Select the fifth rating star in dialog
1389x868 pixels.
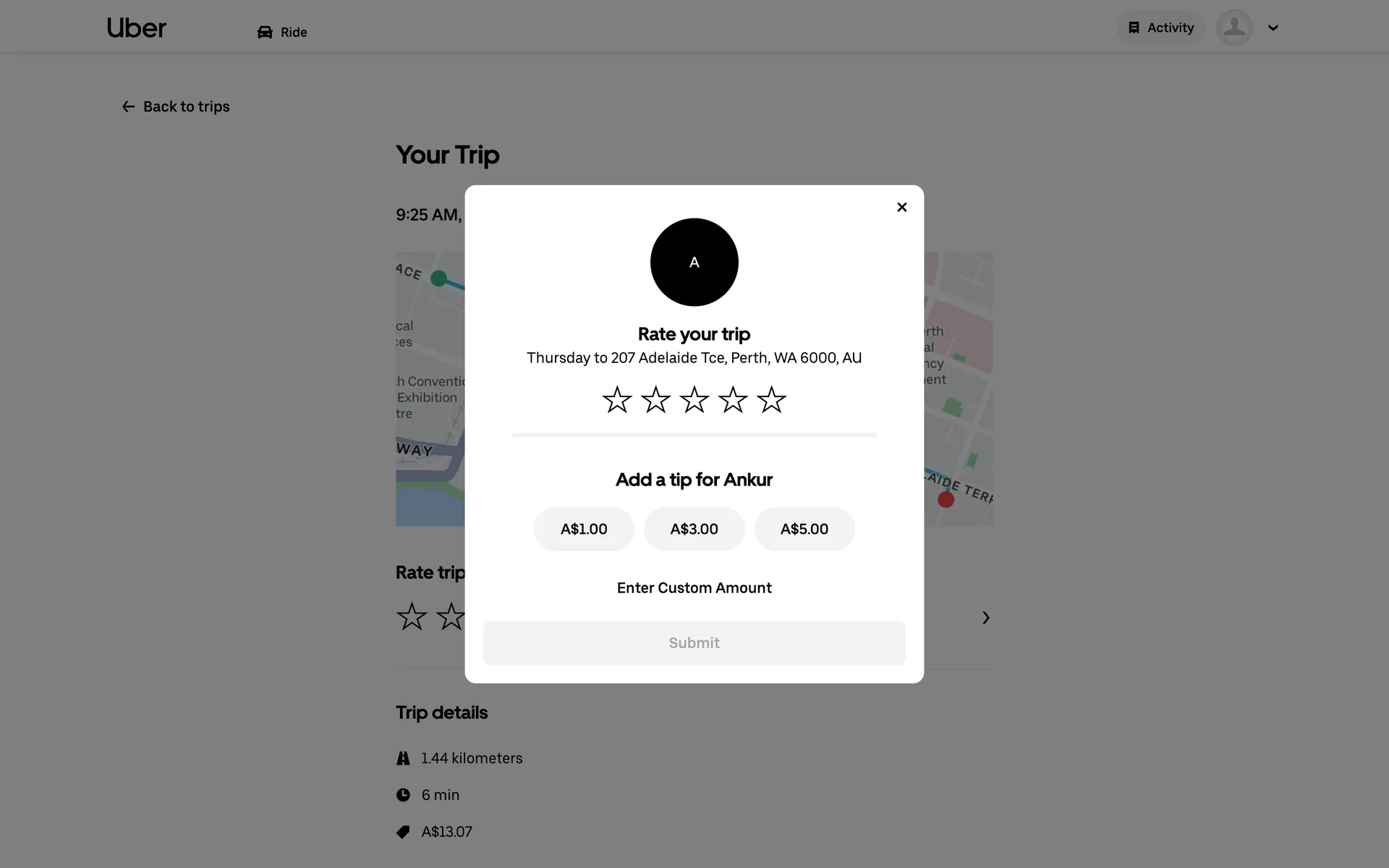(771, 399)
